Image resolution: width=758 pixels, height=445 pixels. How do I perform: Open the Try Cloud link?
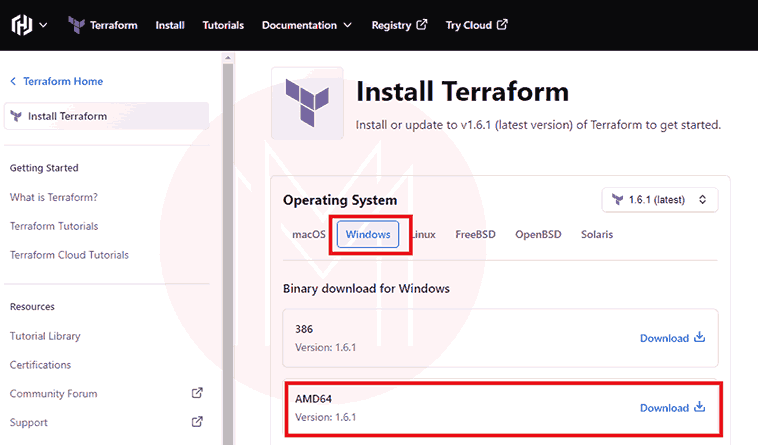pyautogui.click(x=476, y=25)
